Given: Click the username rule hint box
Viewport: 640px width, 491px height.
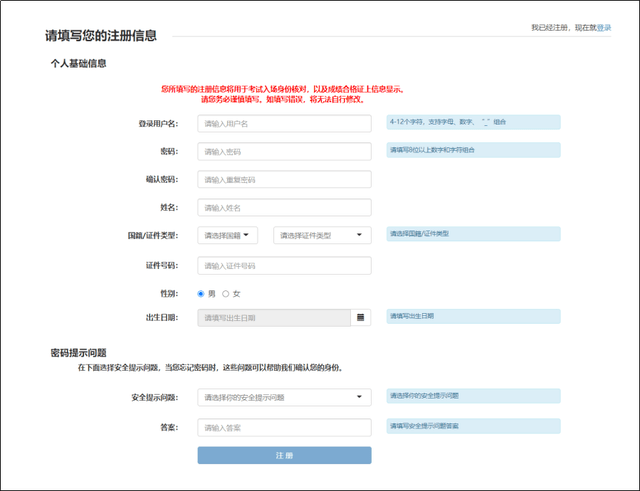Looking at the screenshot, I should 472,122.
